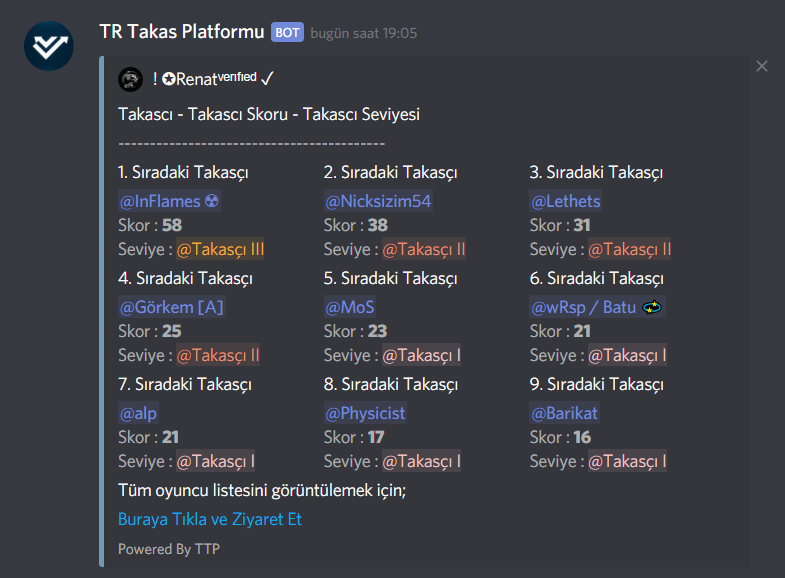Open the @Nicksizim54 user mention
The width and height of the screenshot is (785, 578).
[378, 201]
